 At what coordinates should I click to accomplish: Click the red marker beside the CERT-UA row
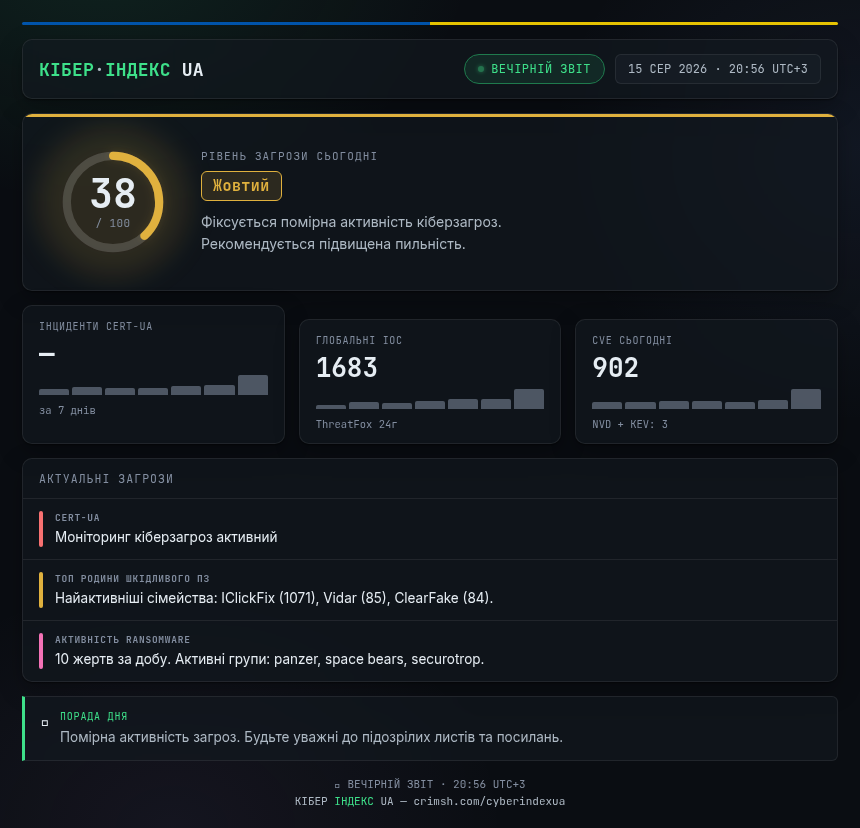pos(41,529)
